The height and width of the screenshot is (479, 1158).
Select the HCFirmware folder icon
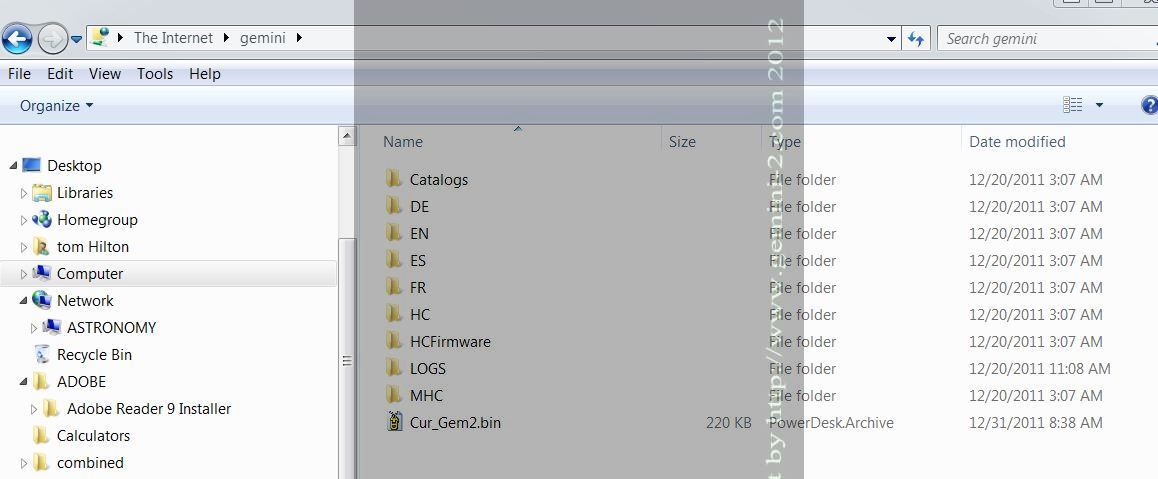pyautogui.click(x=393, y=342)
